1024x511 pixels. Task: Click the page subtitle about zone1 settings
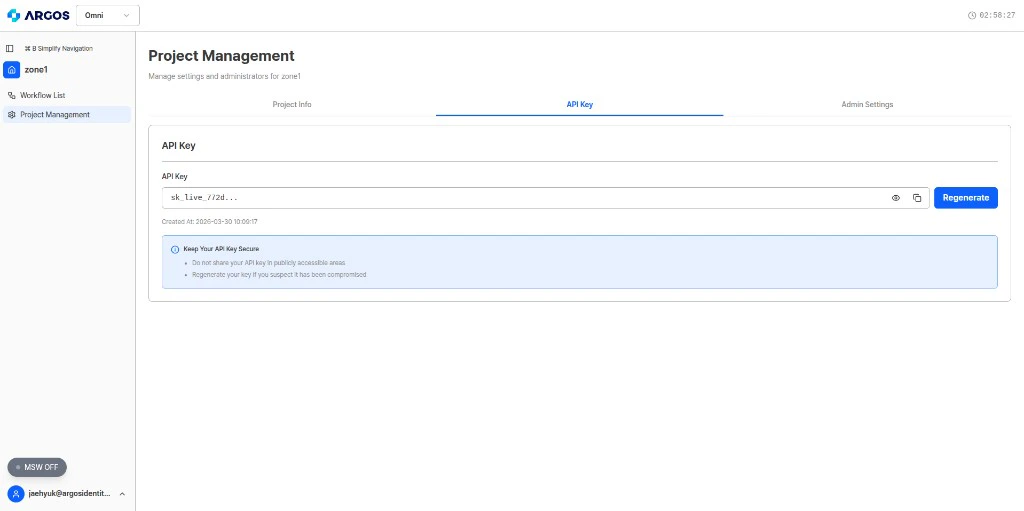pyautogui.click(x=225, y=76)
